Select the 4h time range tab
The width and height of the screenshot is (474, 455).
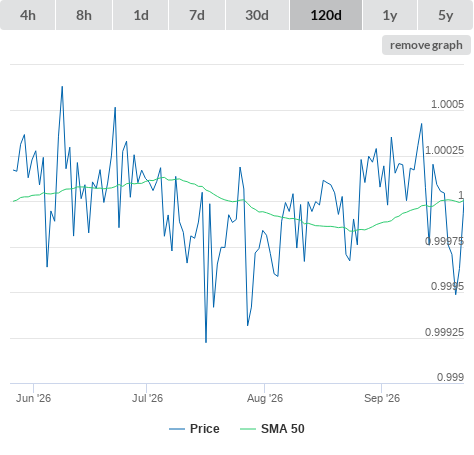(28, 15)
